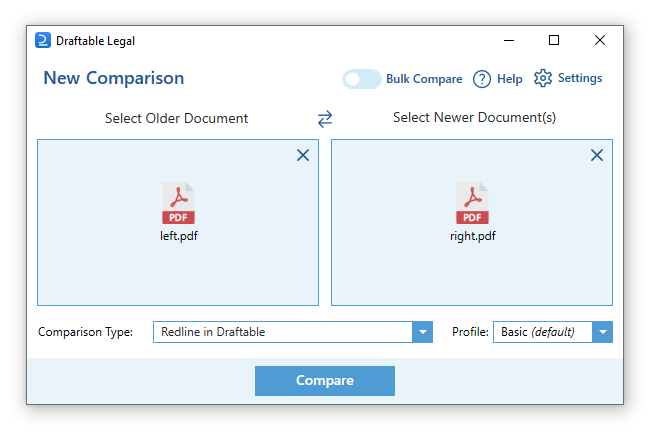Click the Comparison Type label
The height and width of the screenshot is (444, 662).
(85, 332)
